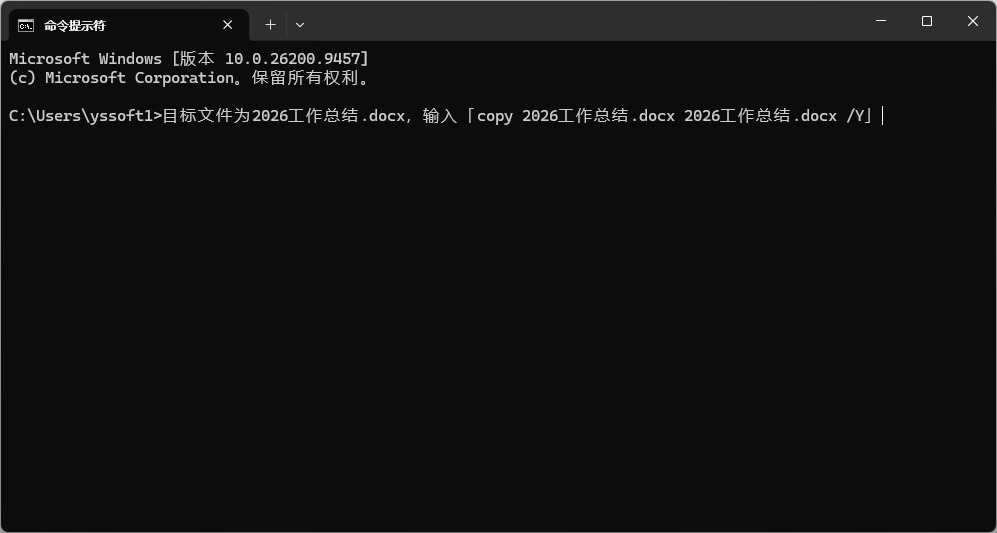Select the 命令提示符 tab title
The height and width of the screenshot is (533, 997).
75,25
